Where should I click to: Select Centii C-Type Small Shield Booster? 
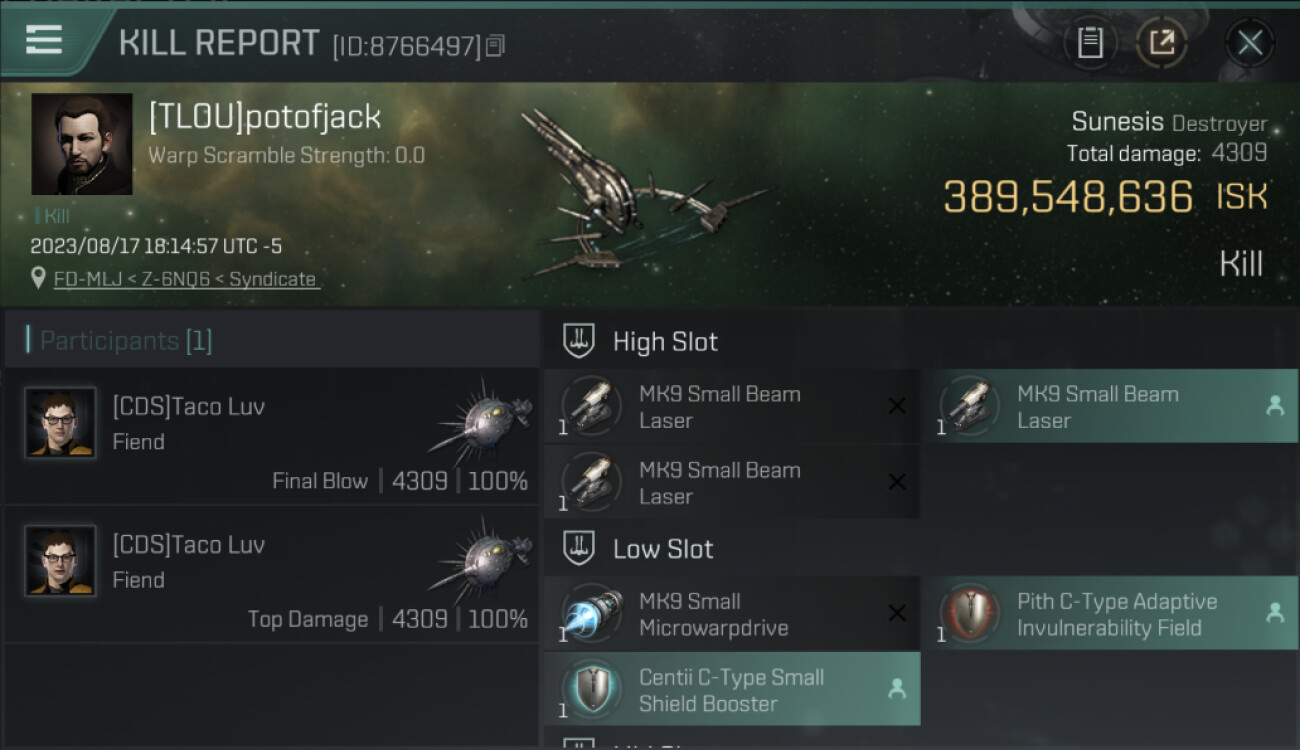[732, 689]
